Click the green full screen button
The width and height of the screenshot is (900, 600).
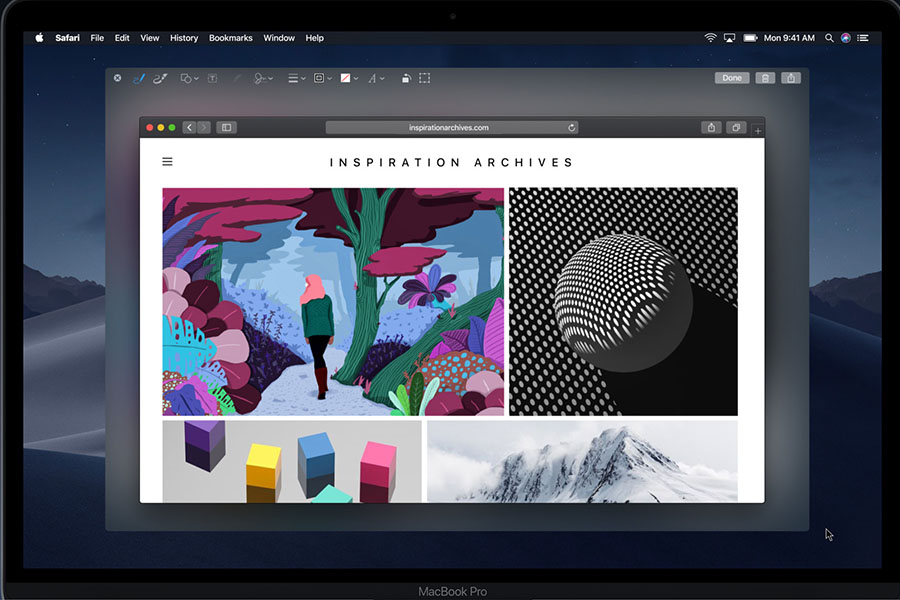[172, 127]
